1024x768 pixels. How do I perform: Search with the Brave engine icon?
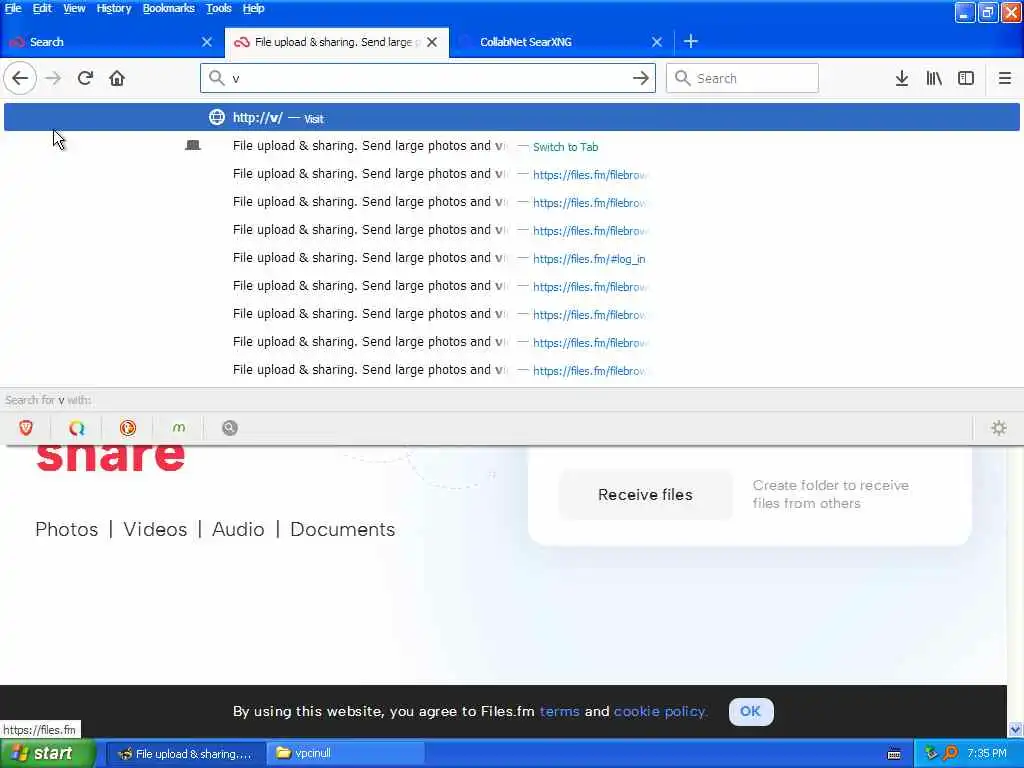click(26, 428)
